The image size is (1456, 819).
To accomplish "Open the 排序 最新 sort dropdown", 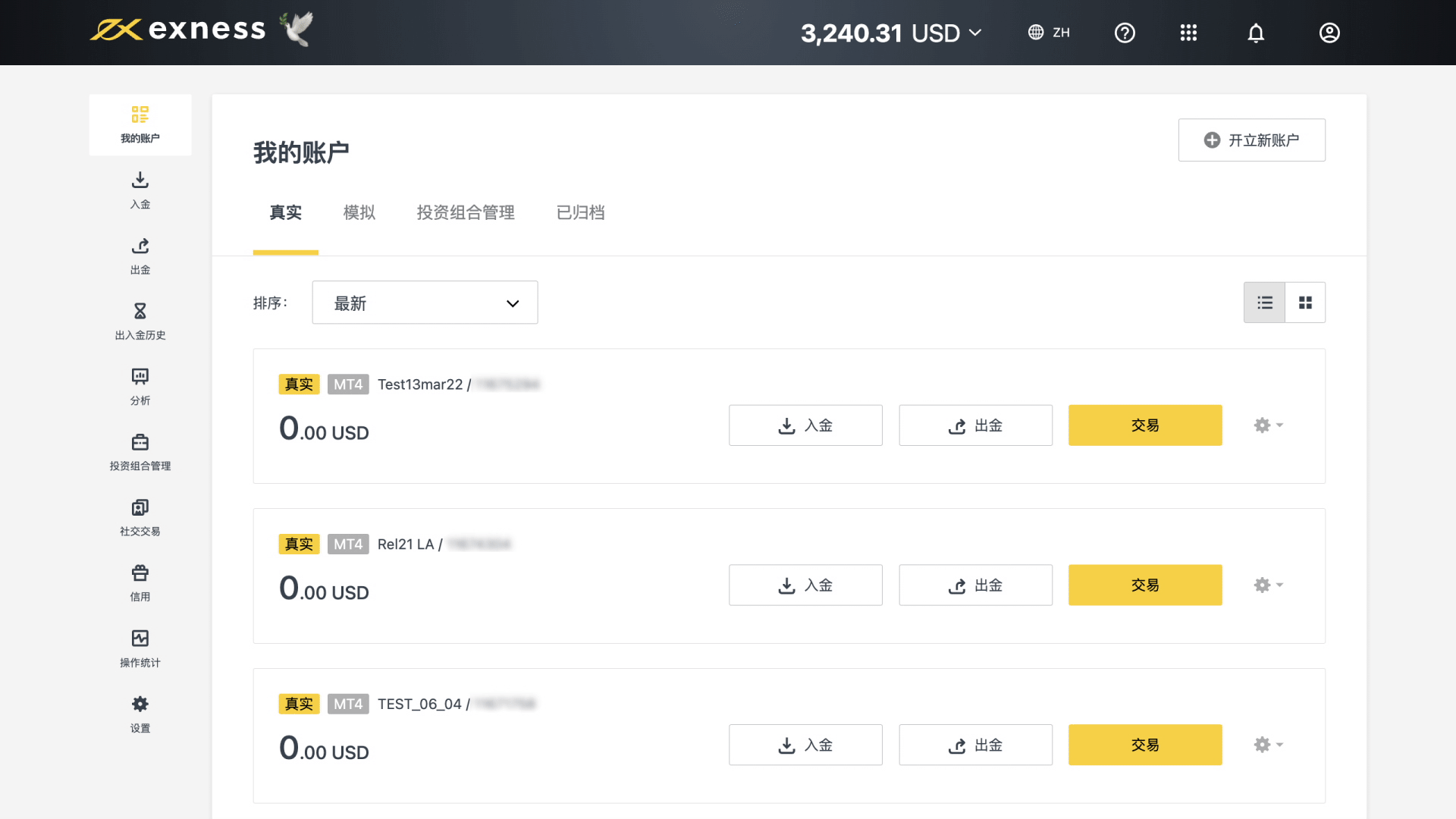I will (x=425, y=303).
